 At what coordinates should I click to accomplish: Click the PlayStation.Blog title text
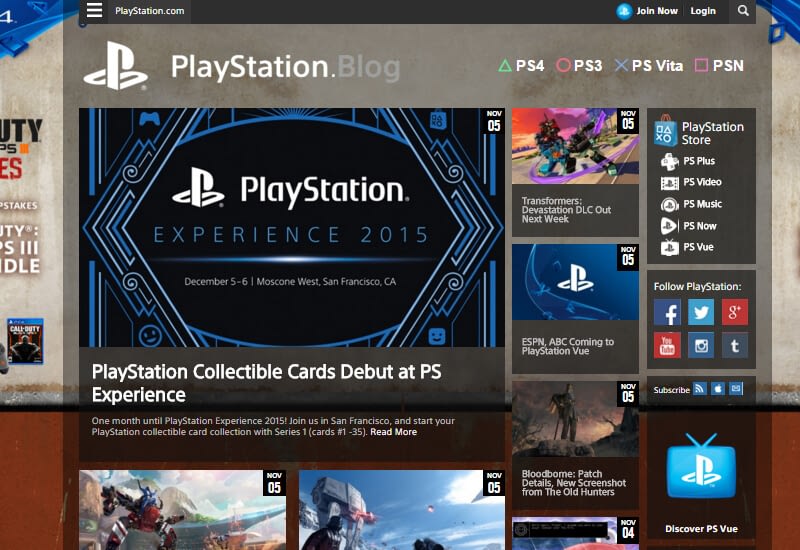(285, 67)
